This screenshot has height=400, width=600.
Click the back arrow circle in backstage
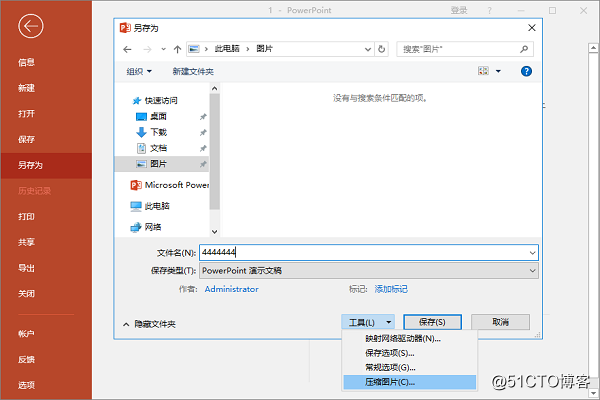(x=31, y=26)
